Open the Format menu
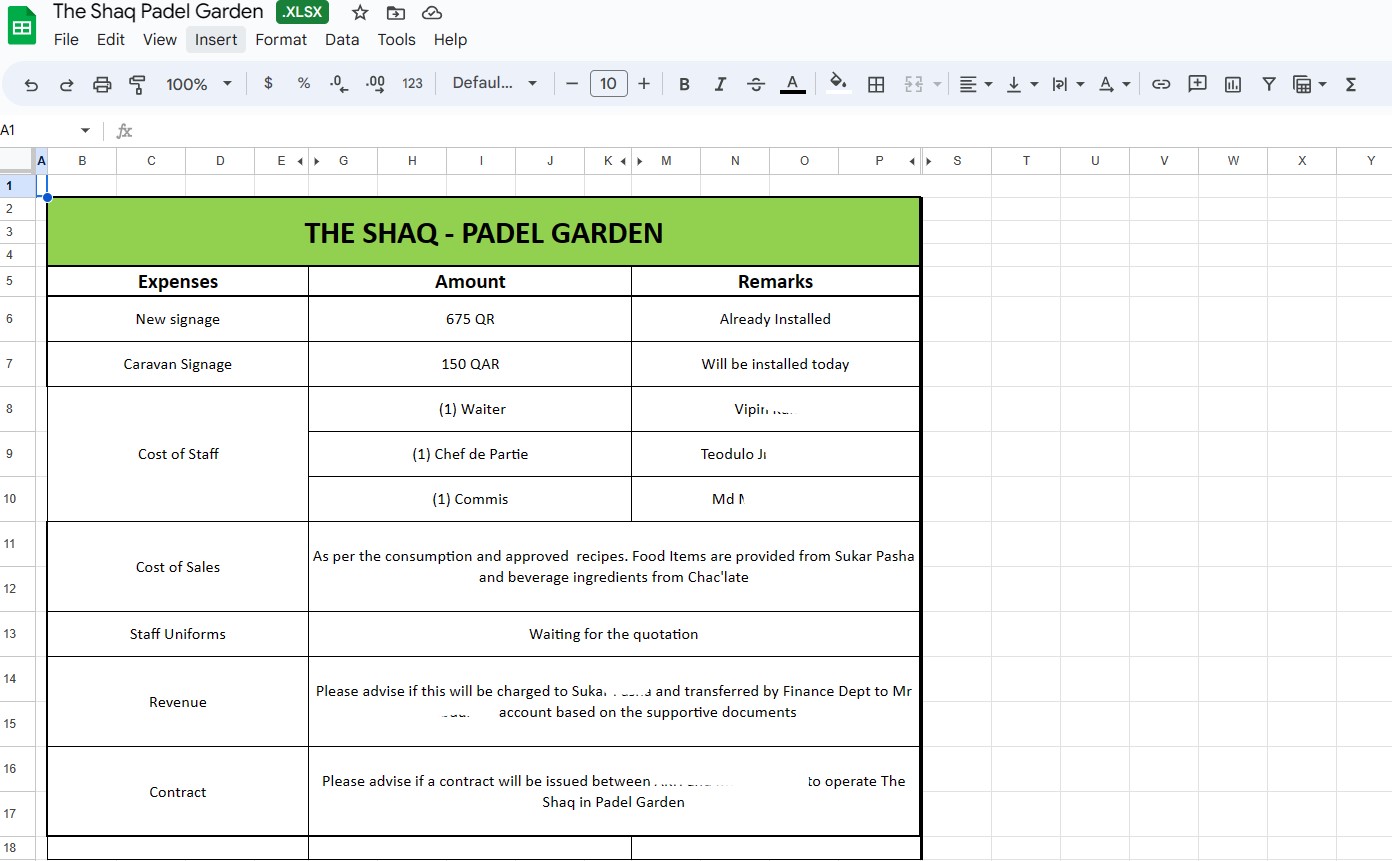Viewport: 1392px width, 861px height. coord(281,40)
